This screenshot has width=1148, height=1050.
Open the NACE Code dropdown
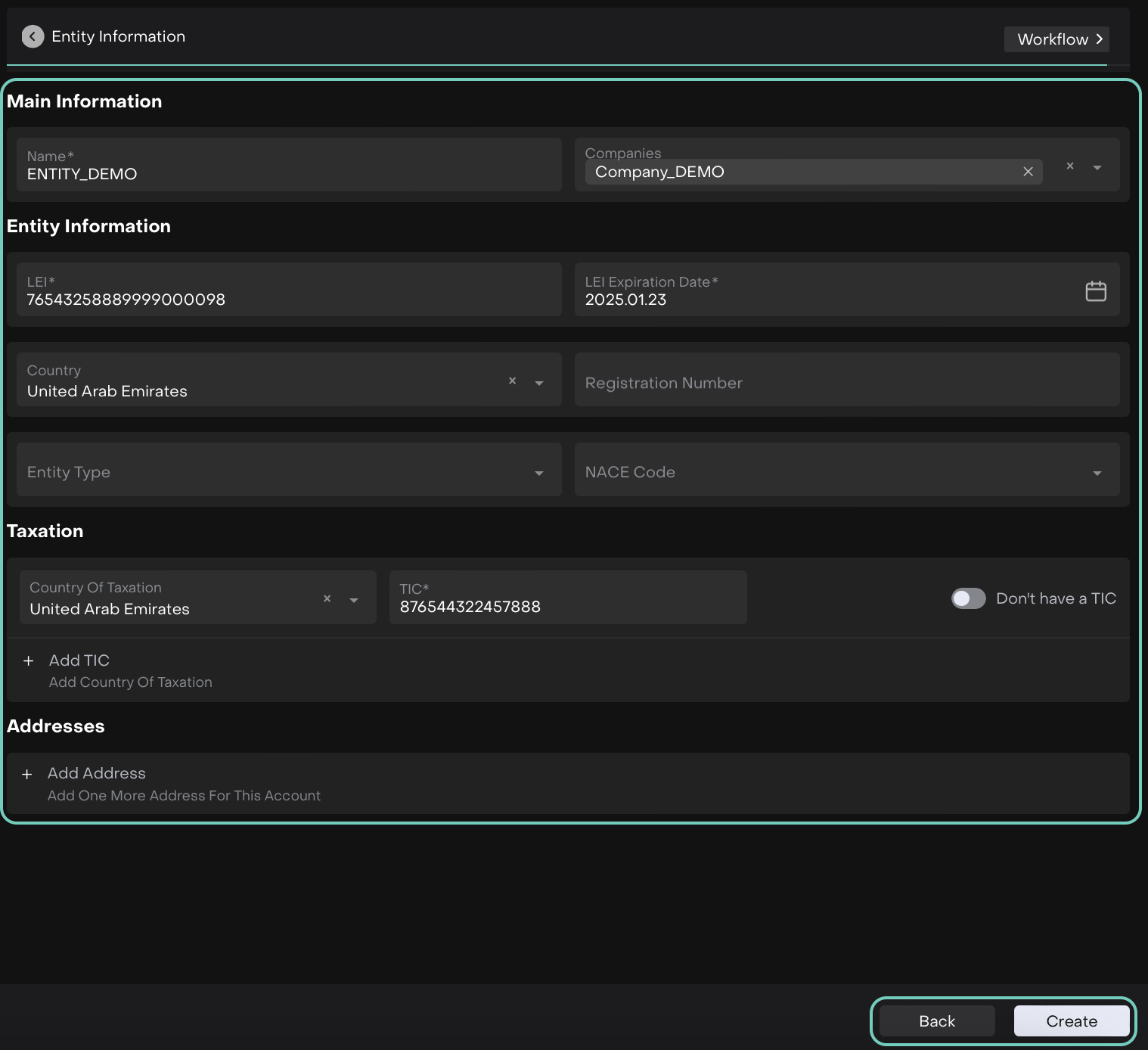tap(846, 472)
